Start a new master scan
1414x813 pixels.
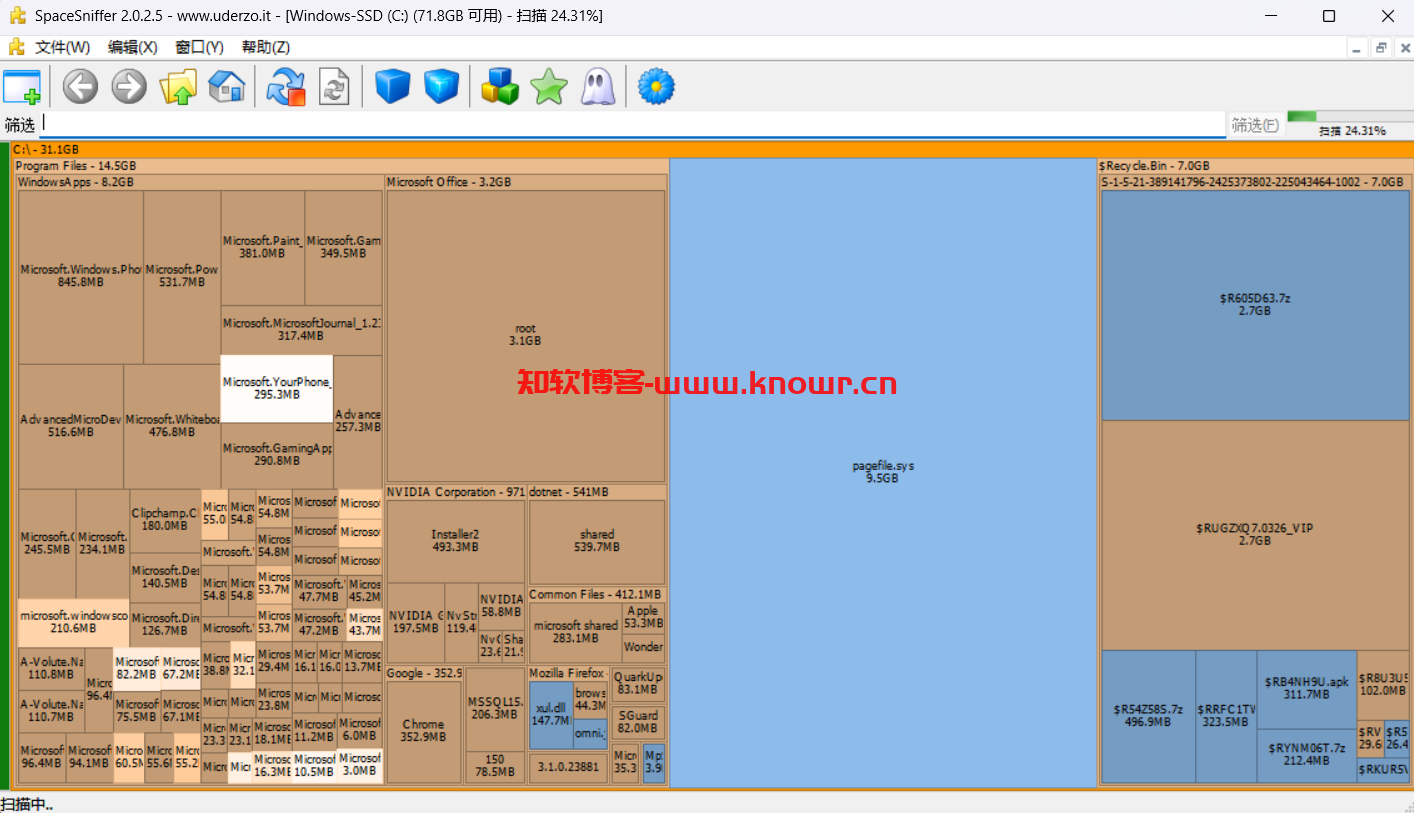click(286, 87)
